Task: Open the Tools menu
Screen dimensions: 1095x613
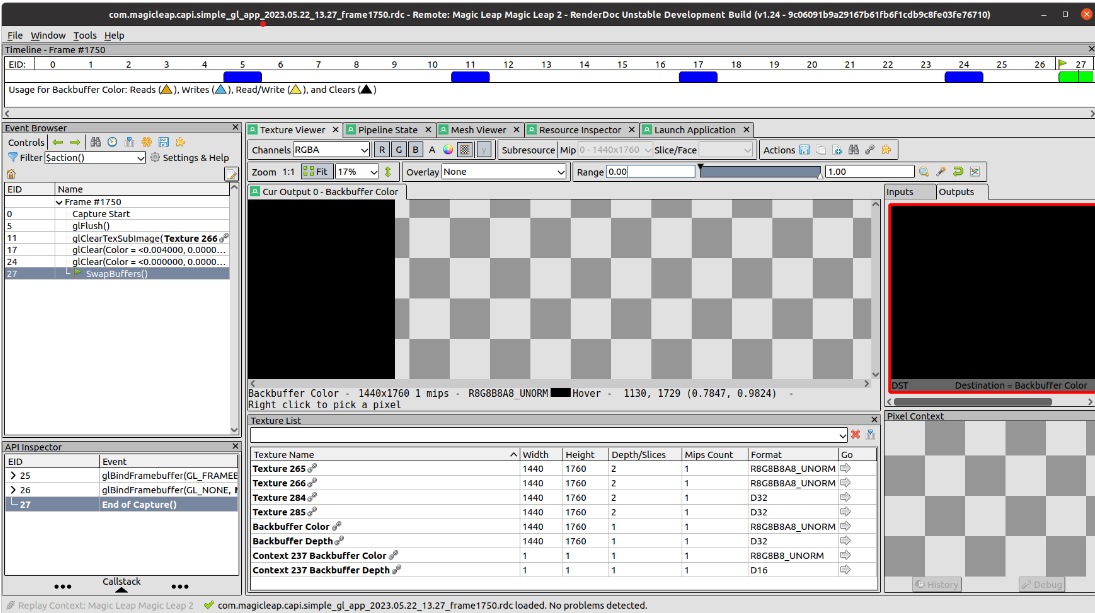Action: [85, 35]
